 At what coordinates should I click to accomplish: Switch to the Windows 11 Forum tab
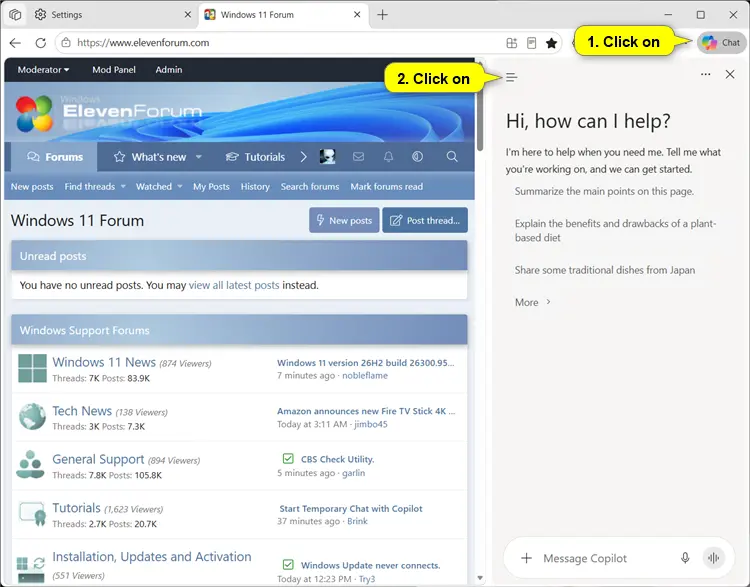pos(283,15)
